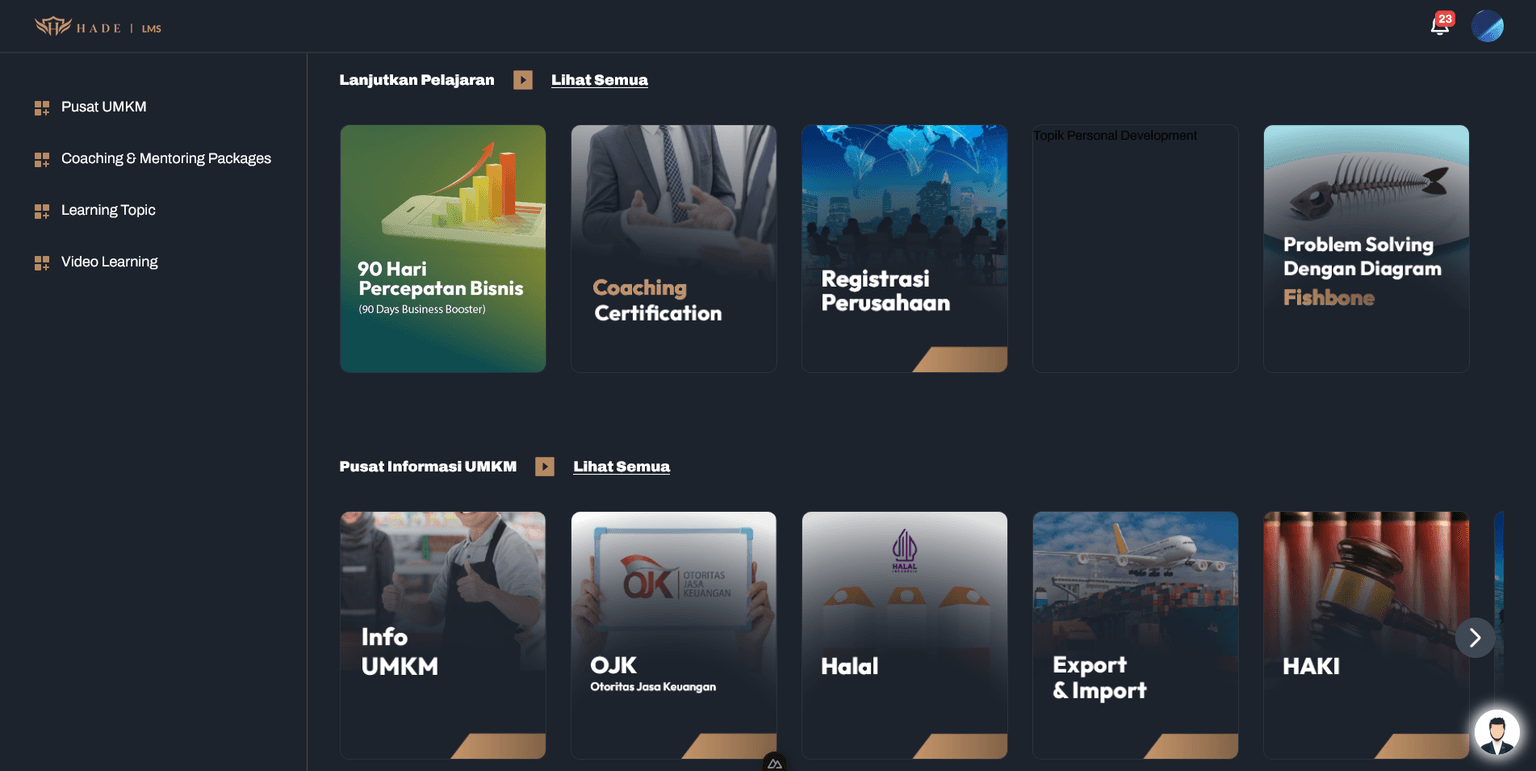1536x771 pixels.
Task: Click the Pusat UMKM sidebar icon
Action: [42, 108]
